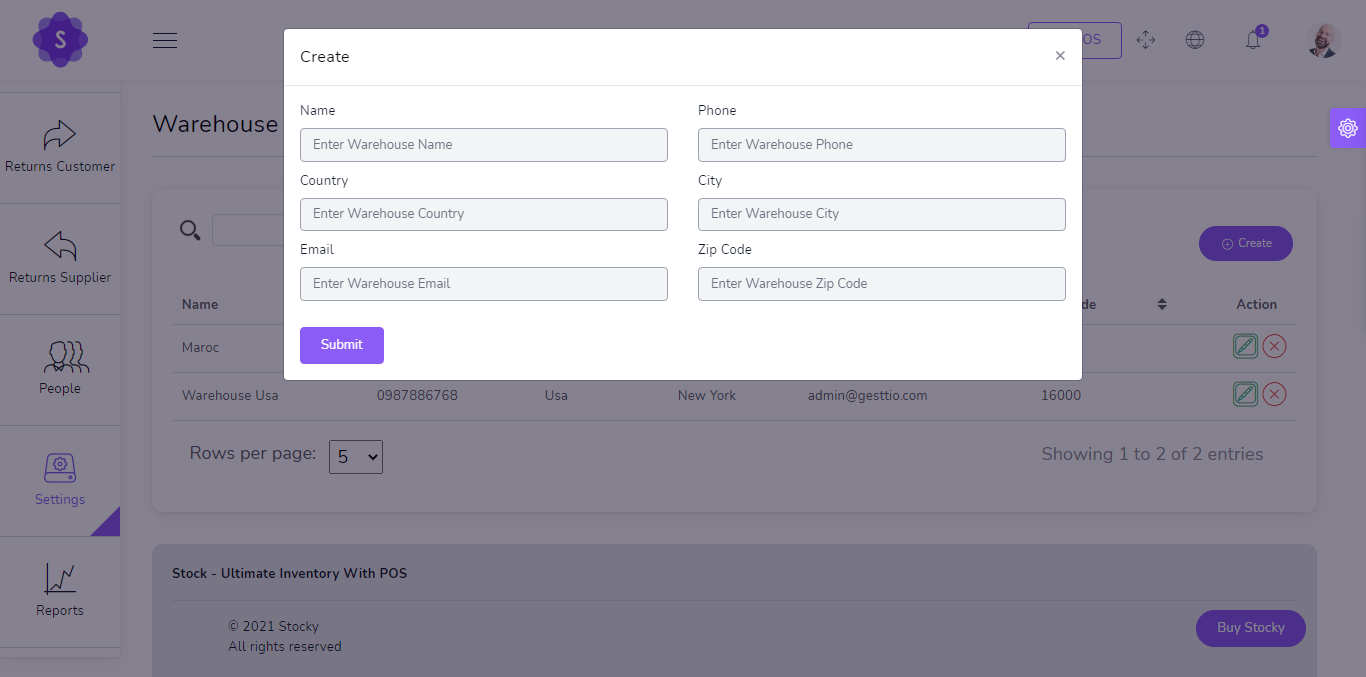Open the user profile avatar
The image size is (1366, 677).
[x=1323, y=40]
